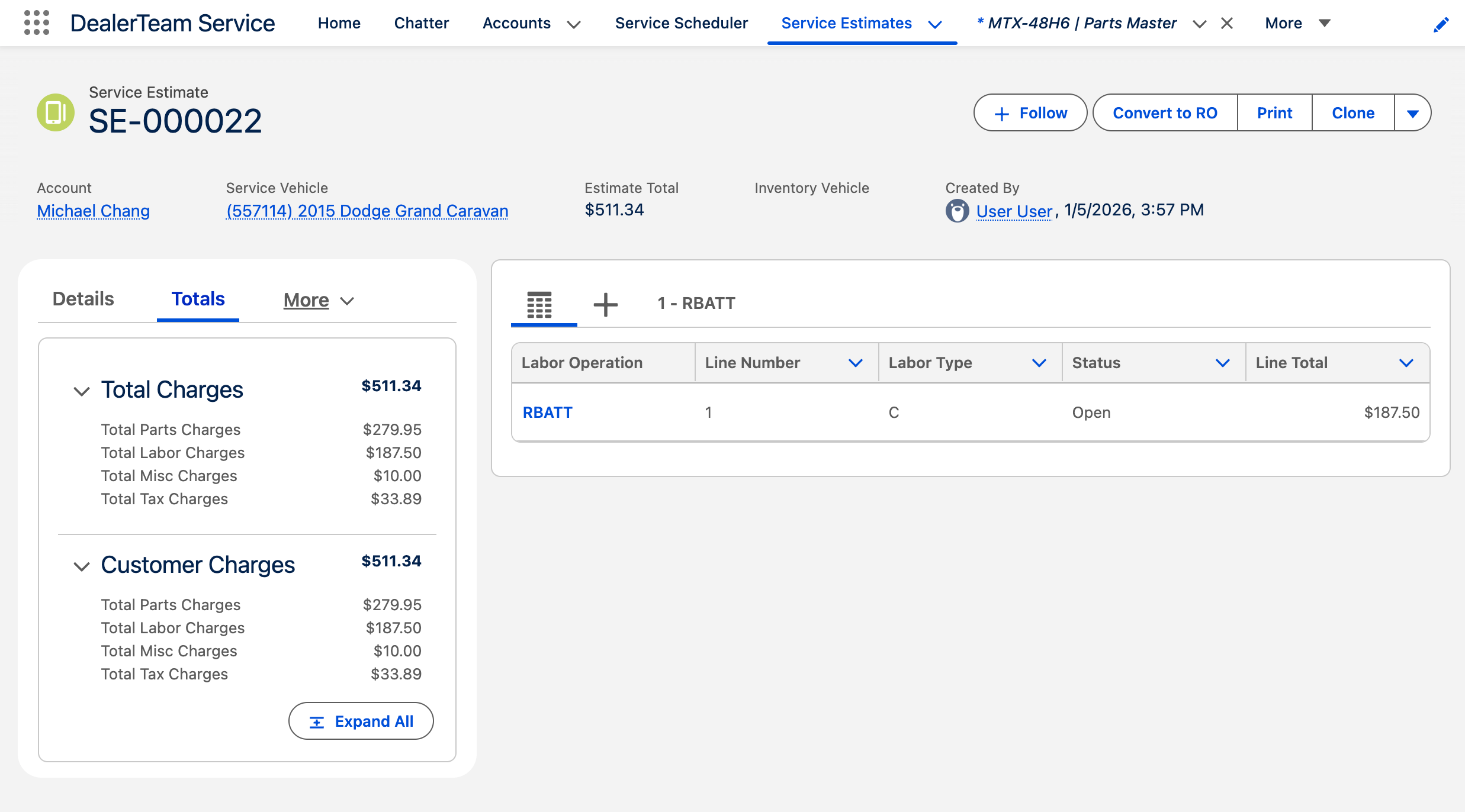Open Line Total column menu
The height and width of the screenshot is (812, 1465).
coord(1406,363)
